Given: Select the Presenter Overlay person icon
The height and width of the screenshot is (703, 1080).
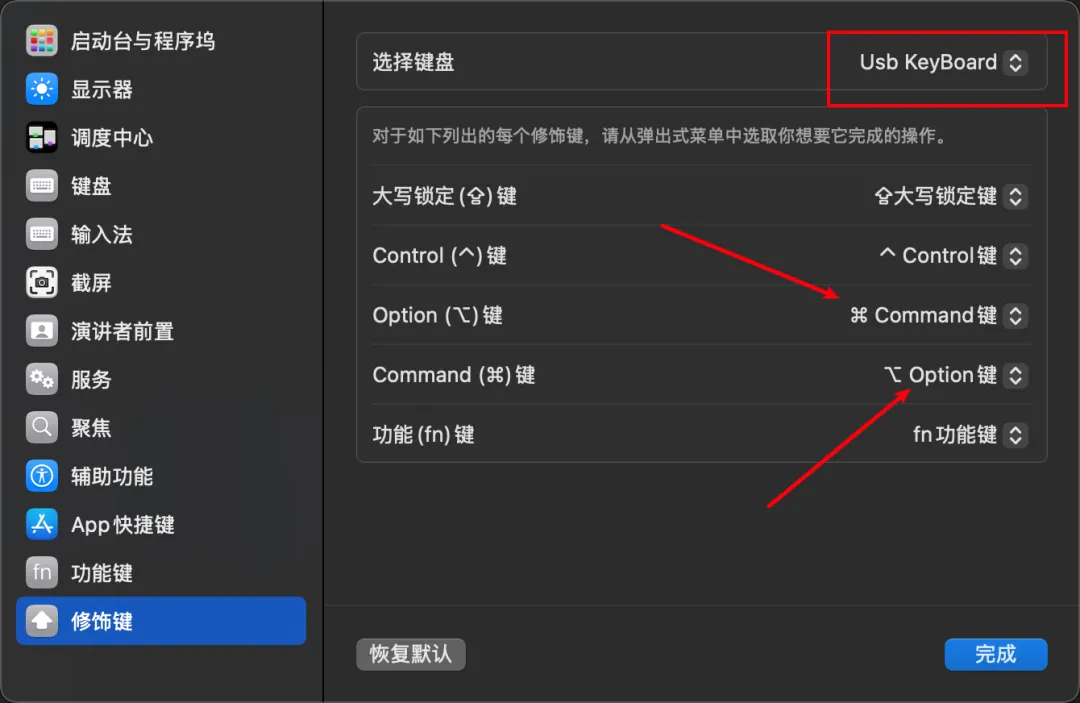Looking at the screenshot, I should pos(41,331).
